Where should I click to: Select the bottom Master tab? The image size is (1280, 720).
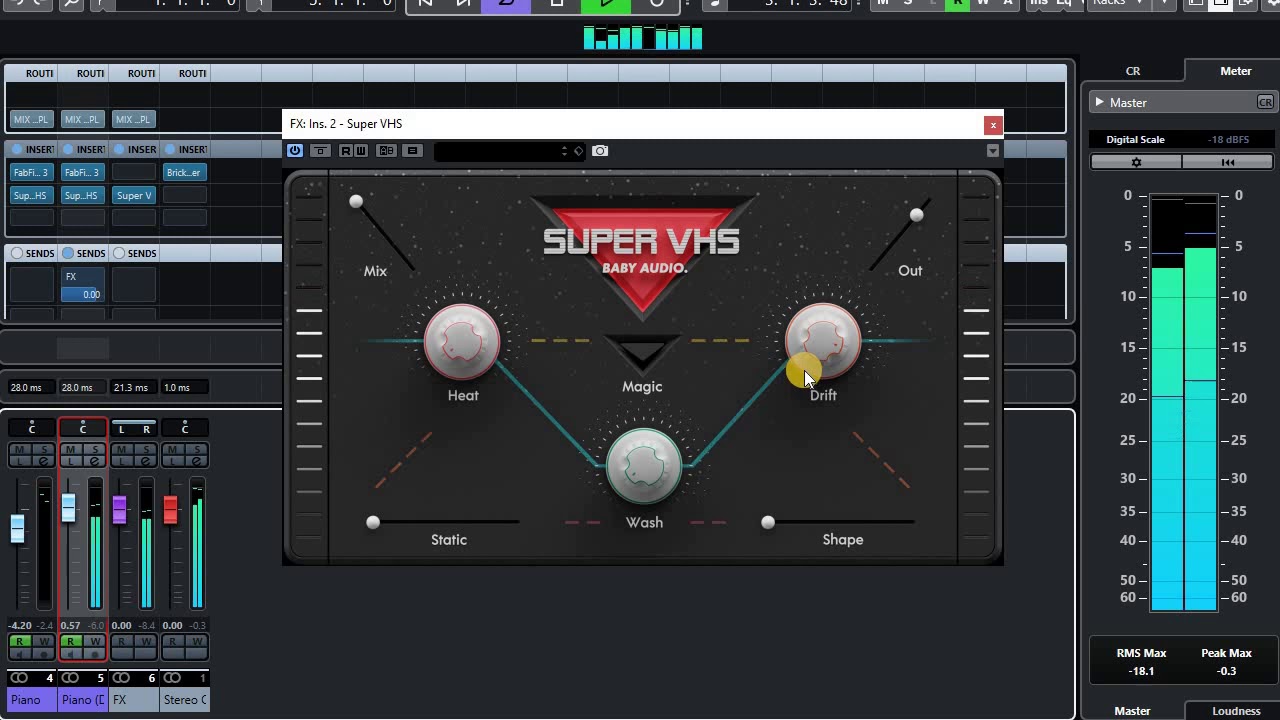[1133, 711]
